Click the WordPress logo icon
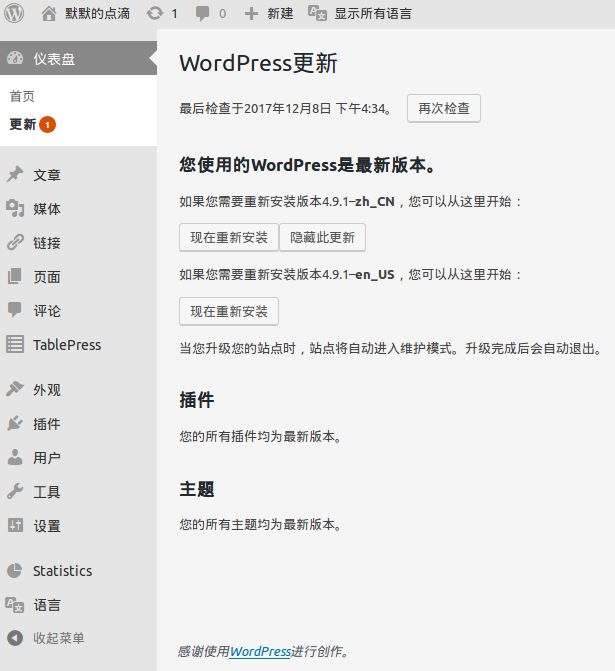The image size is (615, 671). tap(14, 14)
